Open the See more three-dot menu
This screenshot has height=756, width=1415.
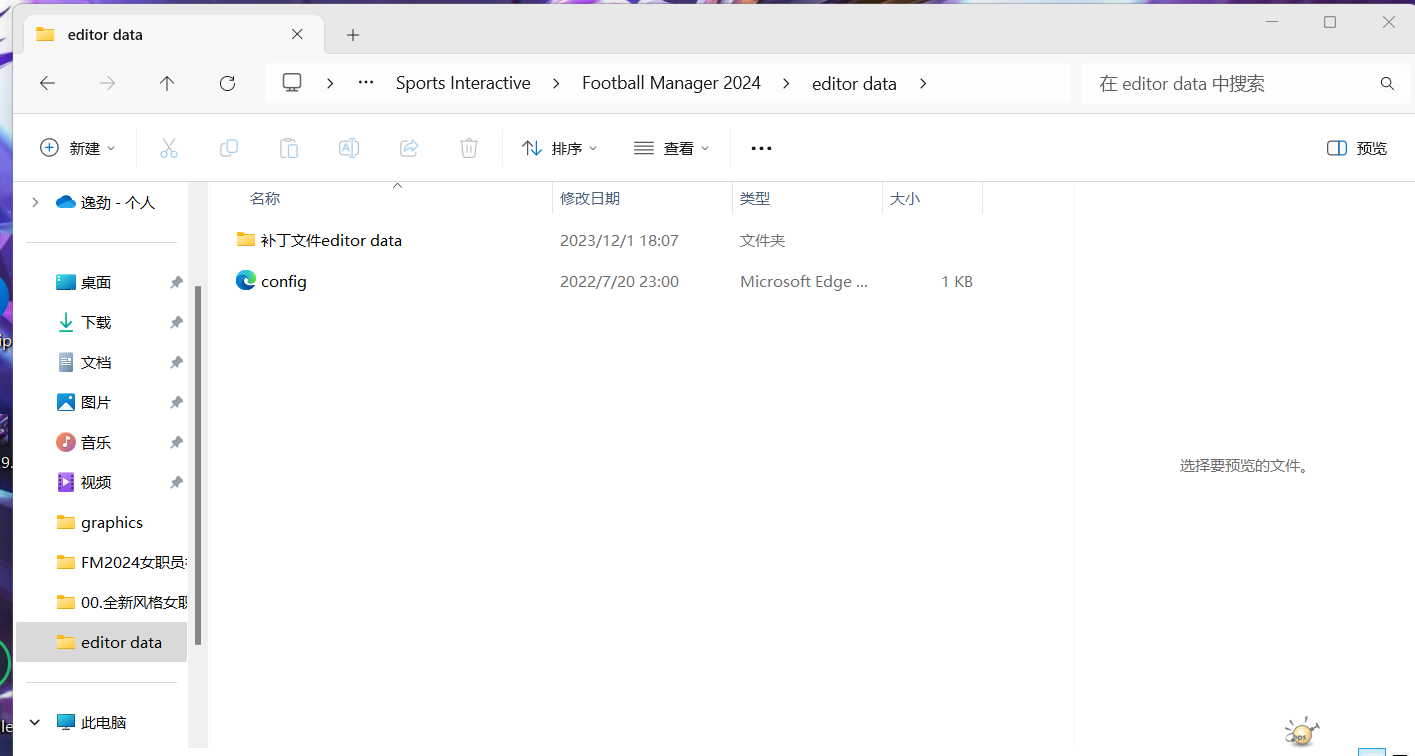tap(761, 148)
